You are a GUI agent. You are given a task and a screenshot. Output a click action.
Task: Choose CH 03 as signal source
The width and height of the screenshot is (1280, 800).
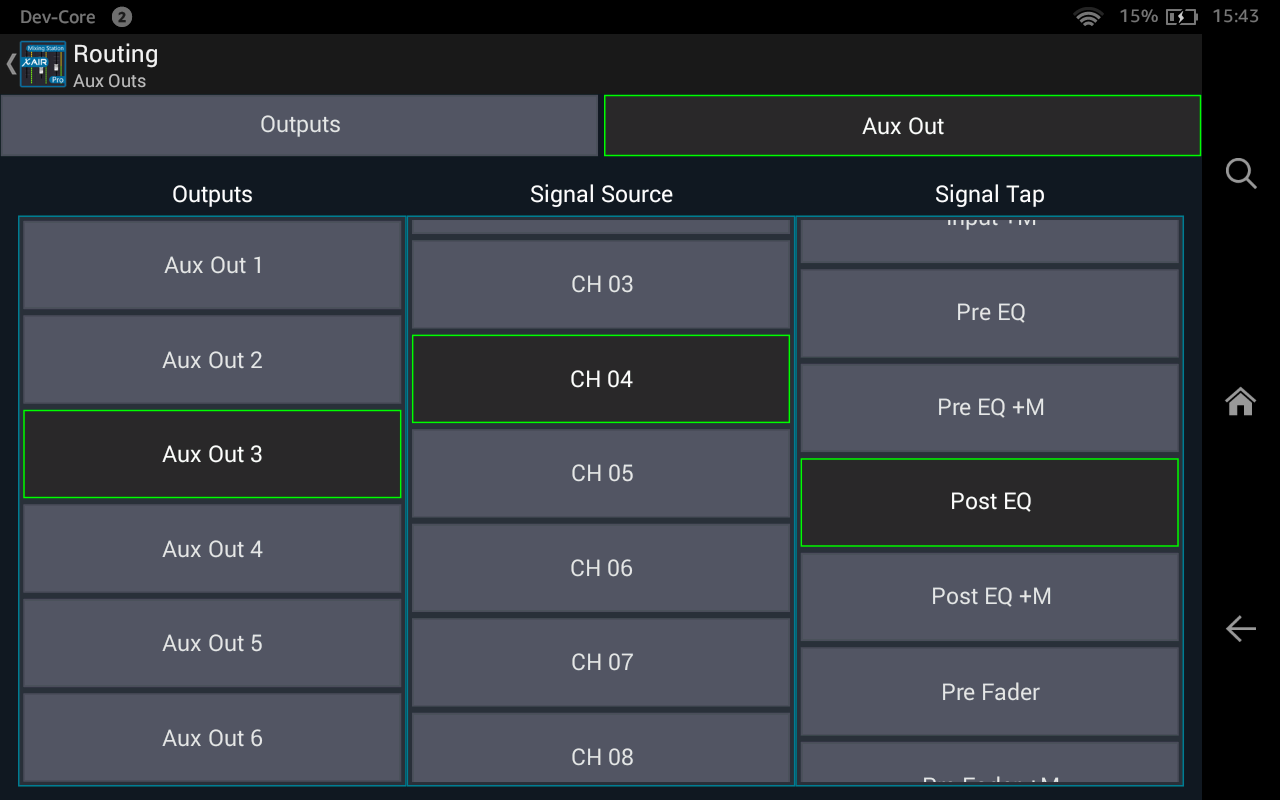[x=601, y=284]
